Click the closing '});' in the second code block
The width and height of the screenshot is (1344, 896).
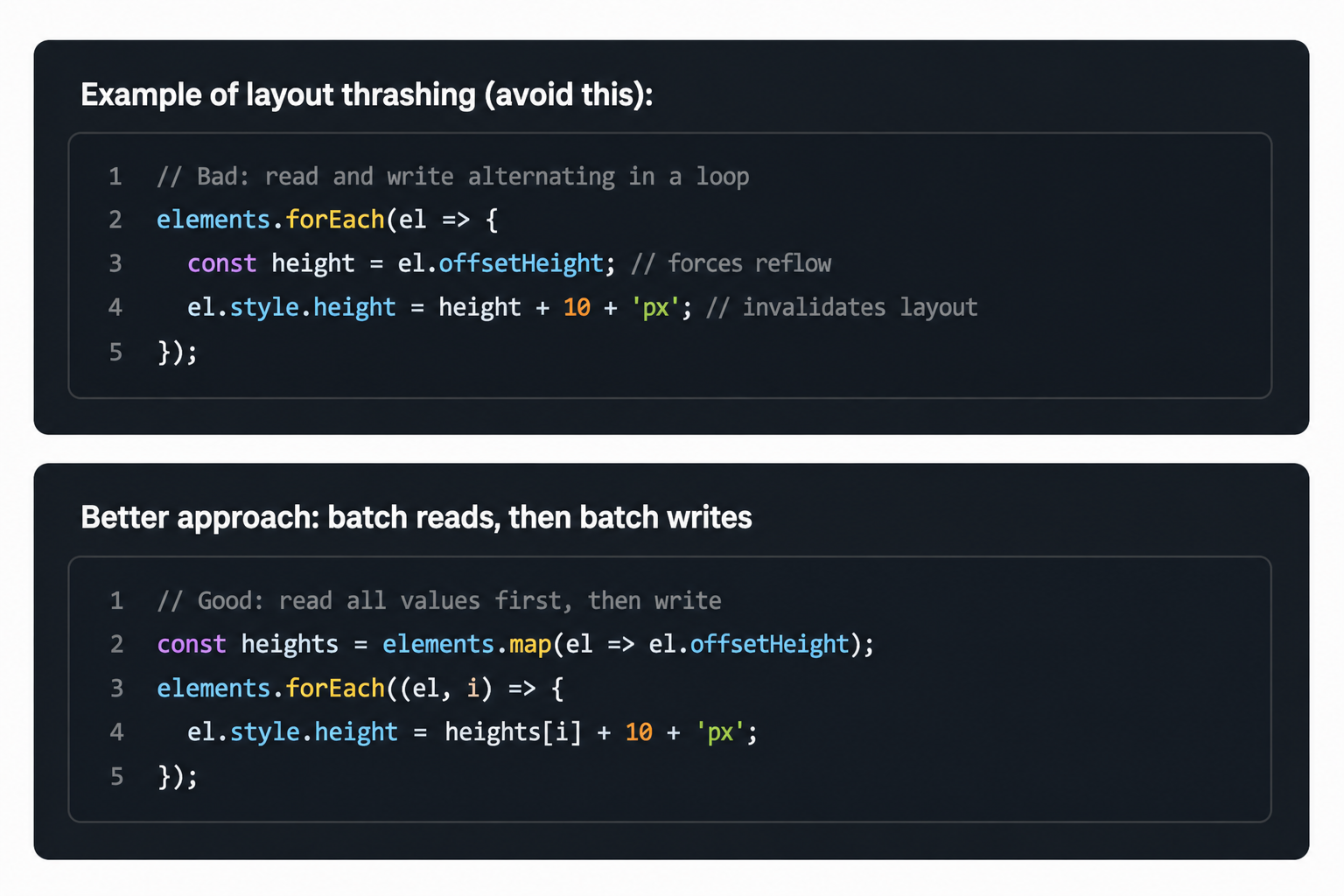[178, 776]
